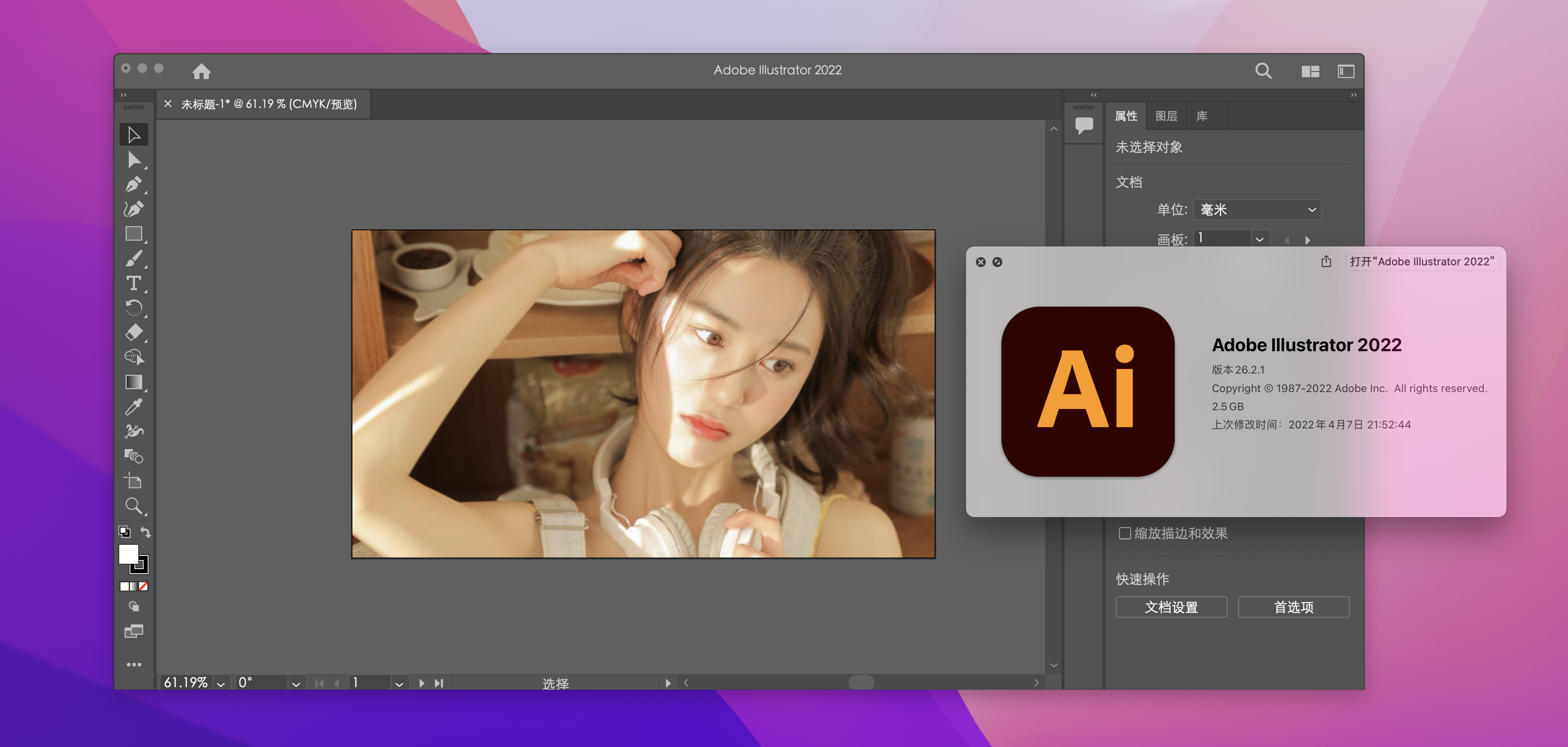Open the units dropdown showing 毫米
1568x747 pixels.
[1257, 210]
